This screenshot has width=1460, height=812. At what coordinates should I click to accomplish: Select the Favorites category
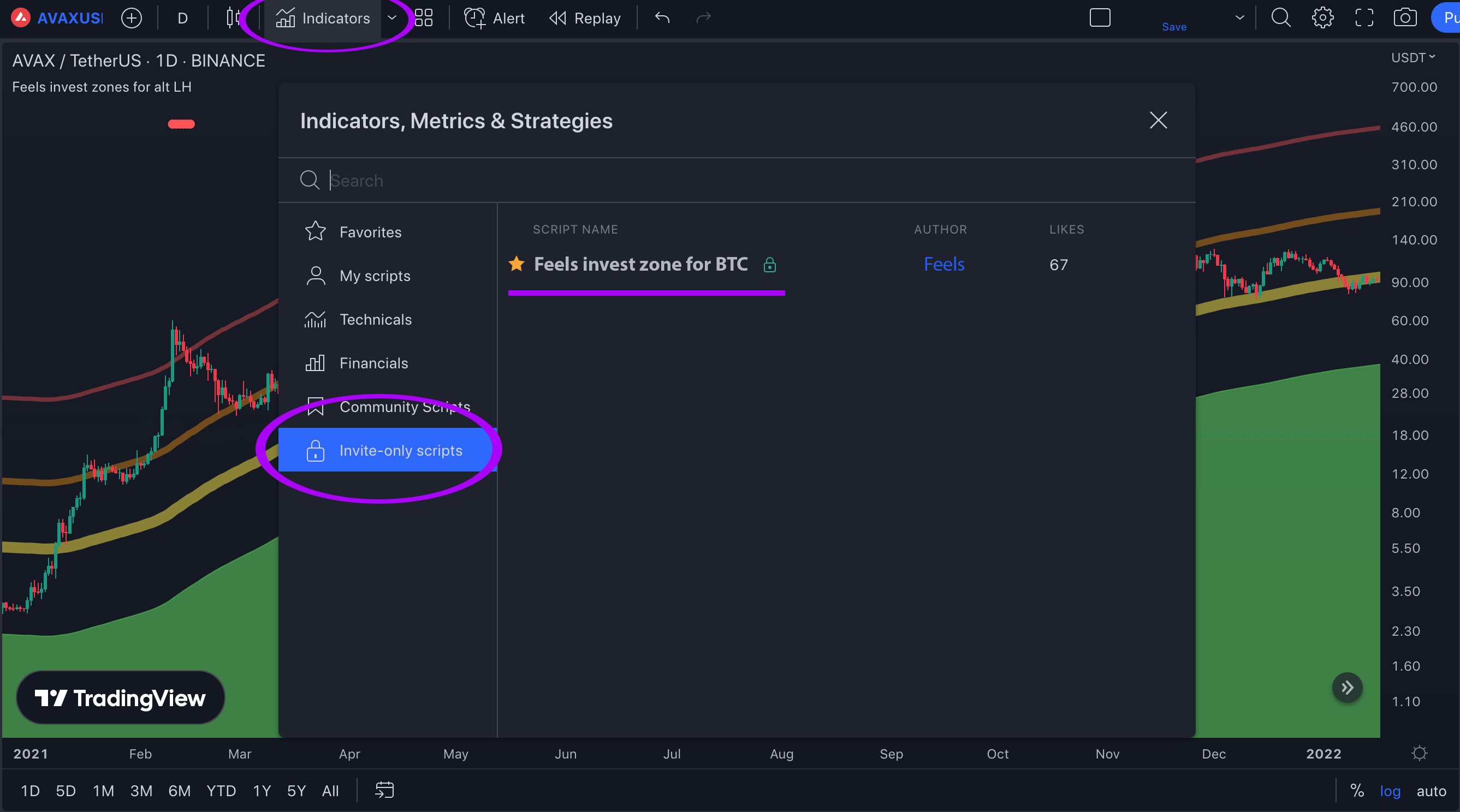388,232
